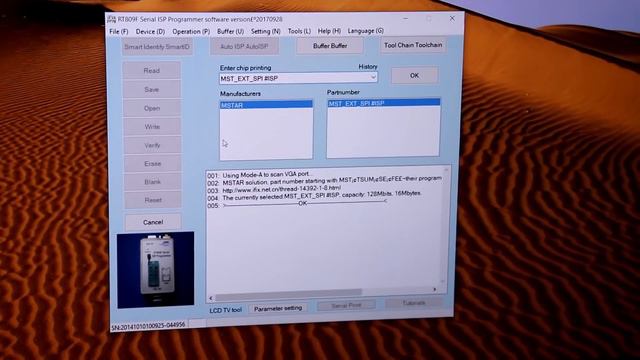Open the Buffer (U) menu
Image resolution: width=640 pixels, height=360 pixels.
click(x=230, y=31)
